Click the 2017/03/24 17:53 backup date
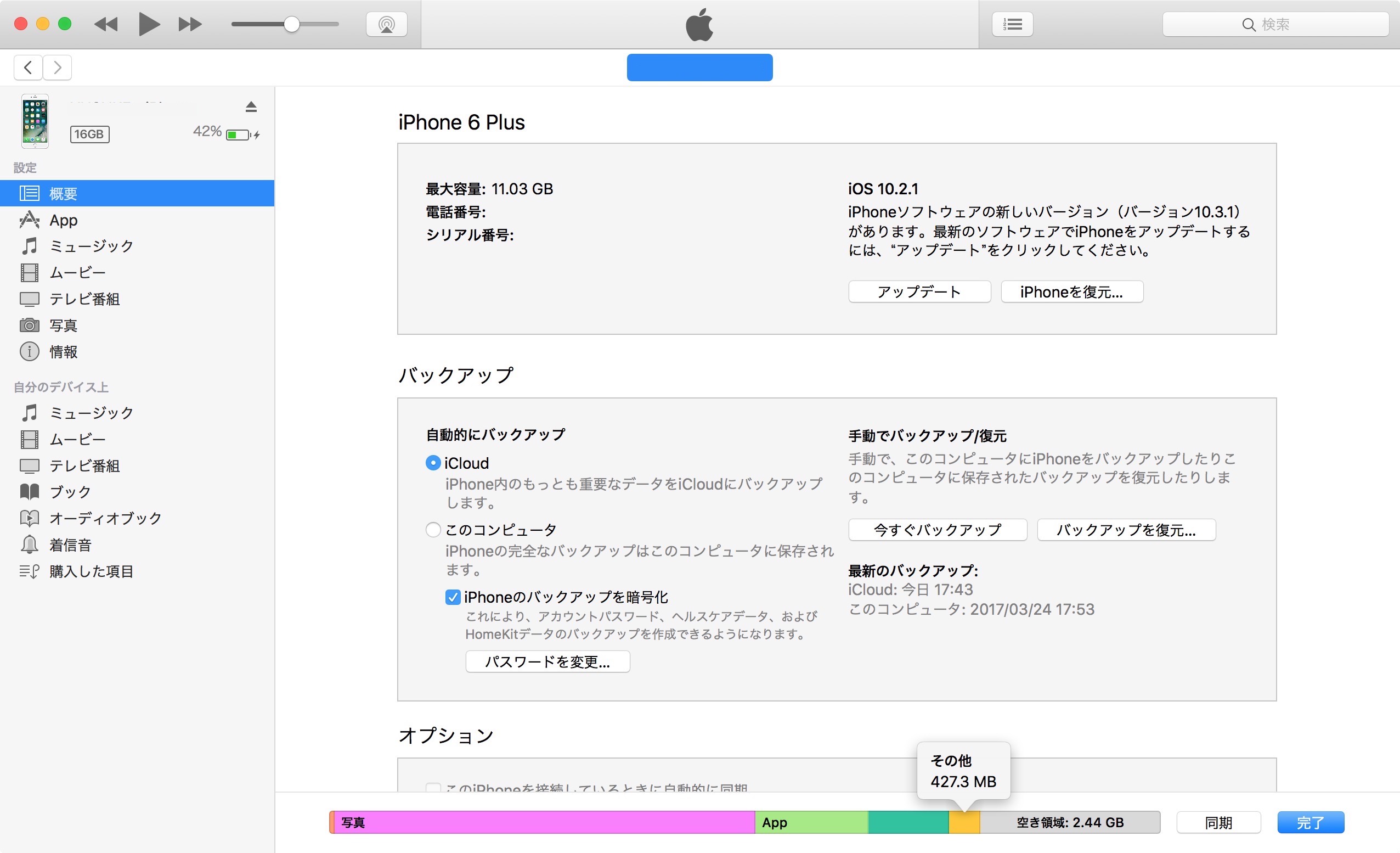Viewport: 1400px width, 853px height. (1032, 610)
